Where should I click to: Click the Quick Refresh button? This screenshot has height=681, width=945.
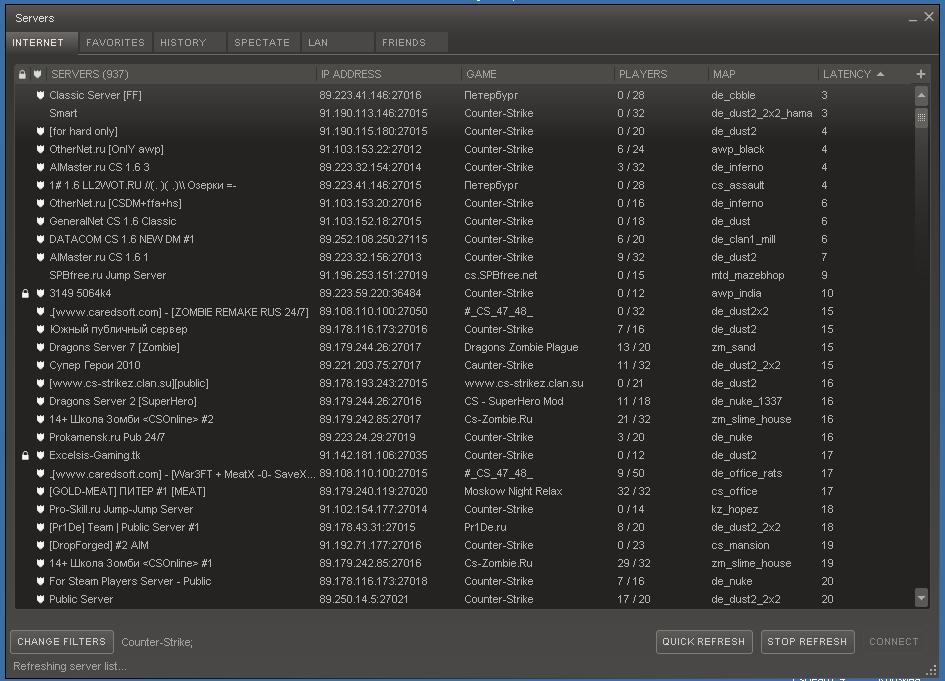(704, 642)
